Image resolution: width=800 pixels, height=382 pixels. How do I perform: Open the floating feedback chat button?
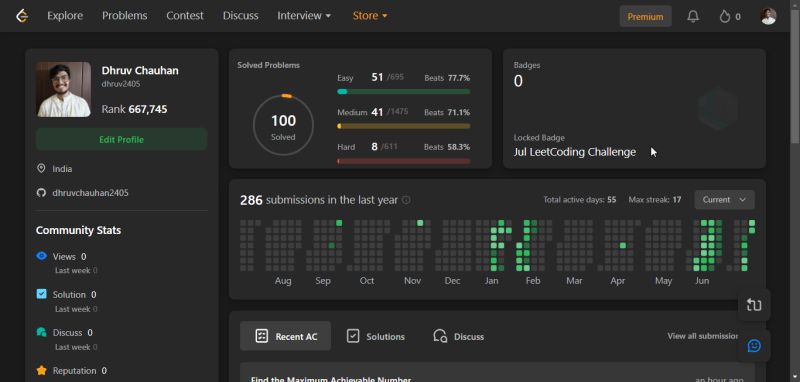click(x=754, y=346)
